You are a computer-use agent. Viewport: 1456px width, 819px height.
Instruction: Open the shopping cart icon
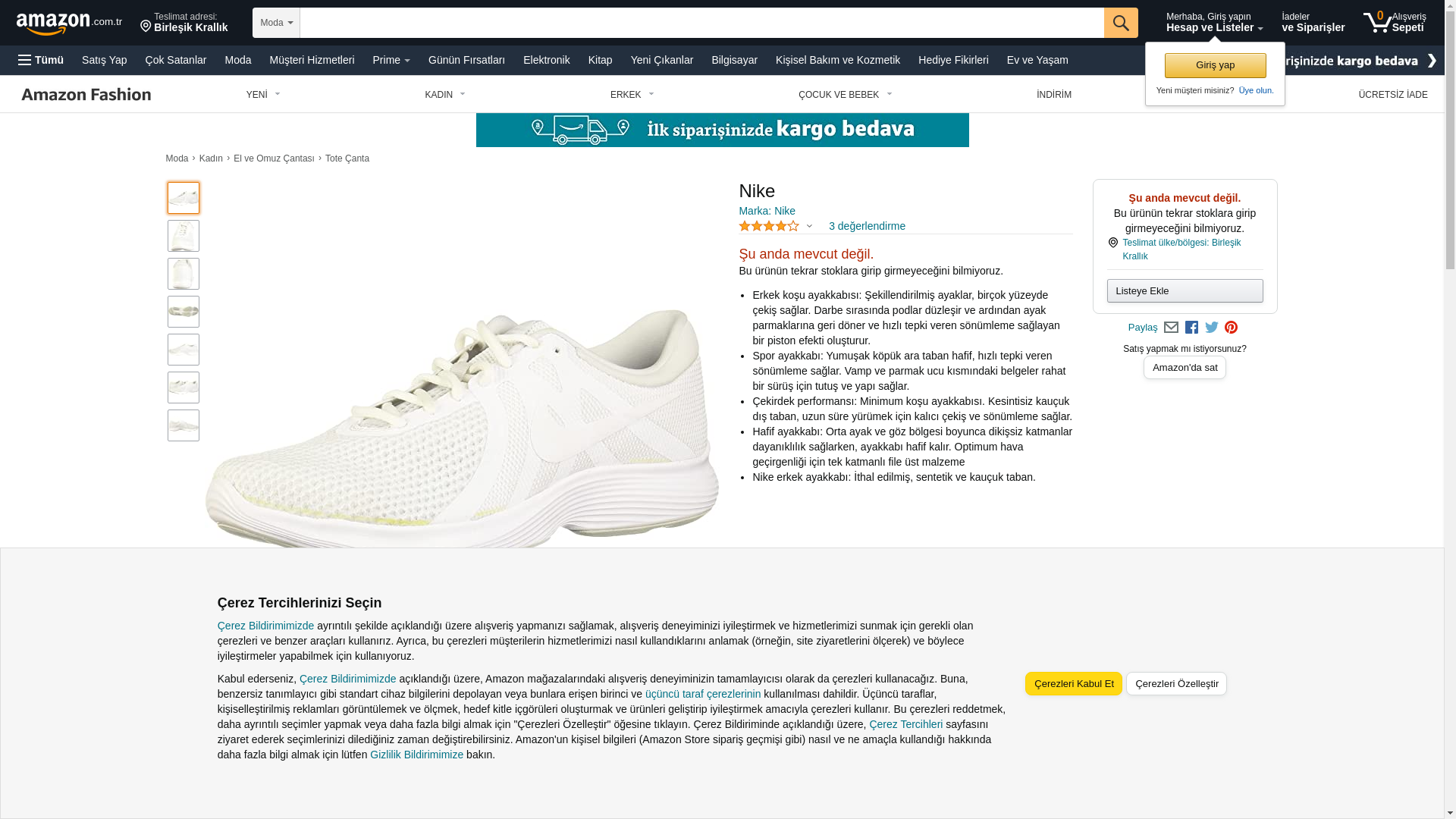pos(1378,23)
